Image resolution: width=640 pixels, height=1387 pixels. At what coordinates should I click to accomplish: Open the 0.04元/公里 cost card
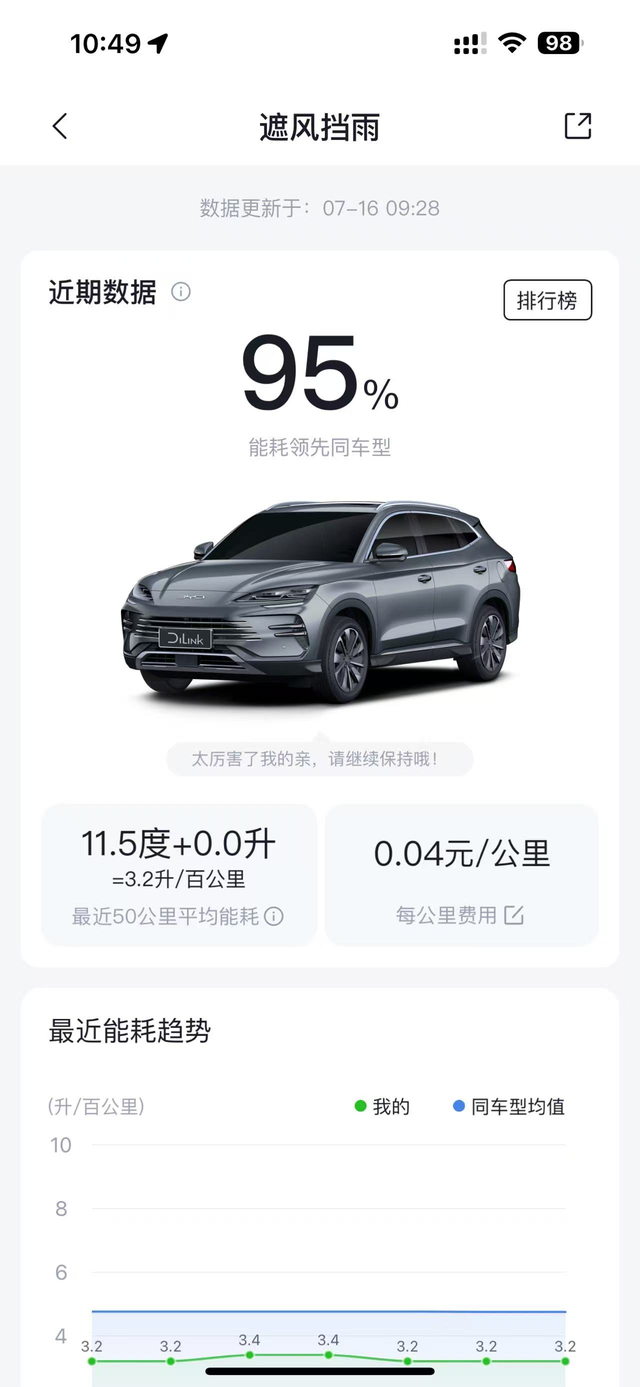462,875
